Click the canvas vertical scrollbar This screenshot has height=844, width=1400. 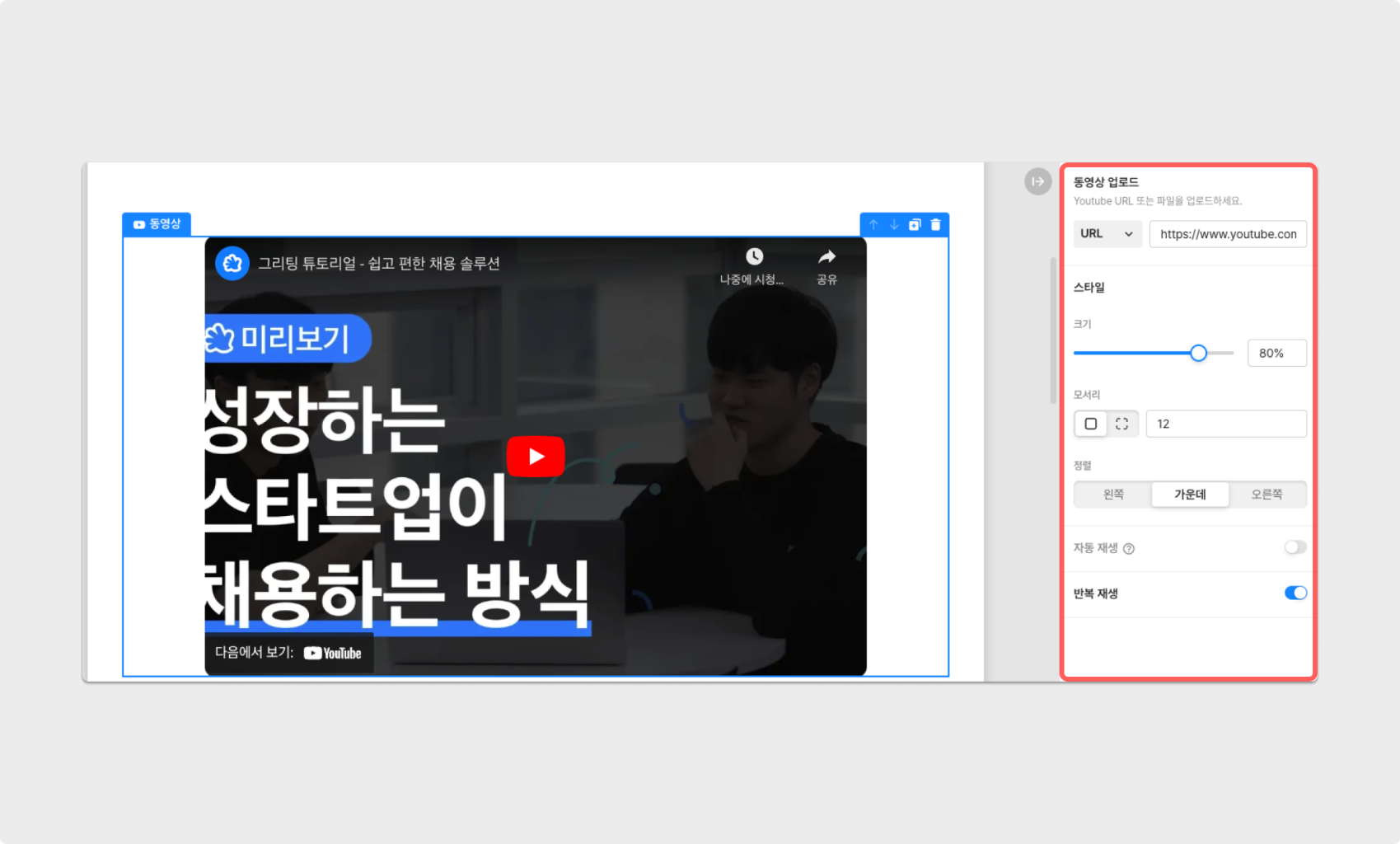(x=1053, y=330)
